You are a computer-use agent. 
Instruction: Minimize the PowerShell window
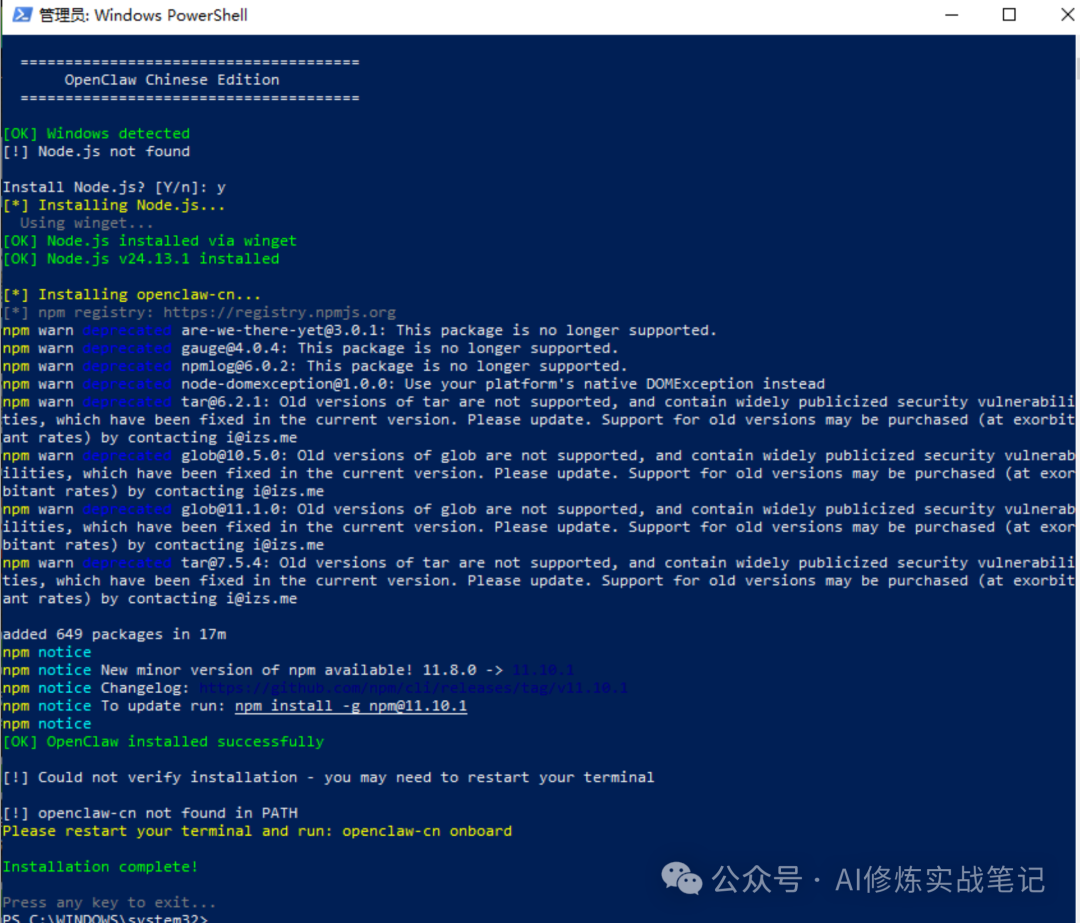click(x=953, y=15)
